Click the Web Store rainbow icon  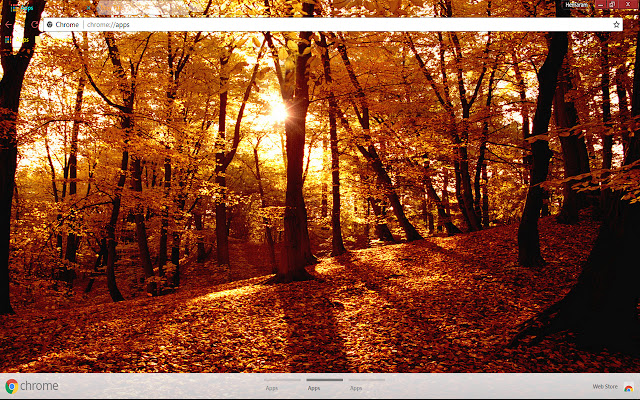629,387
